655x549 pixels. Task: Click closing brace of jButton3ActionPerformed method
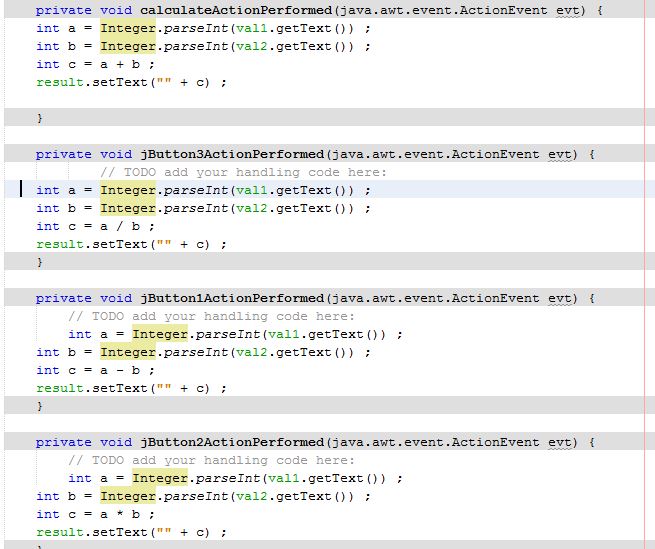40,262
